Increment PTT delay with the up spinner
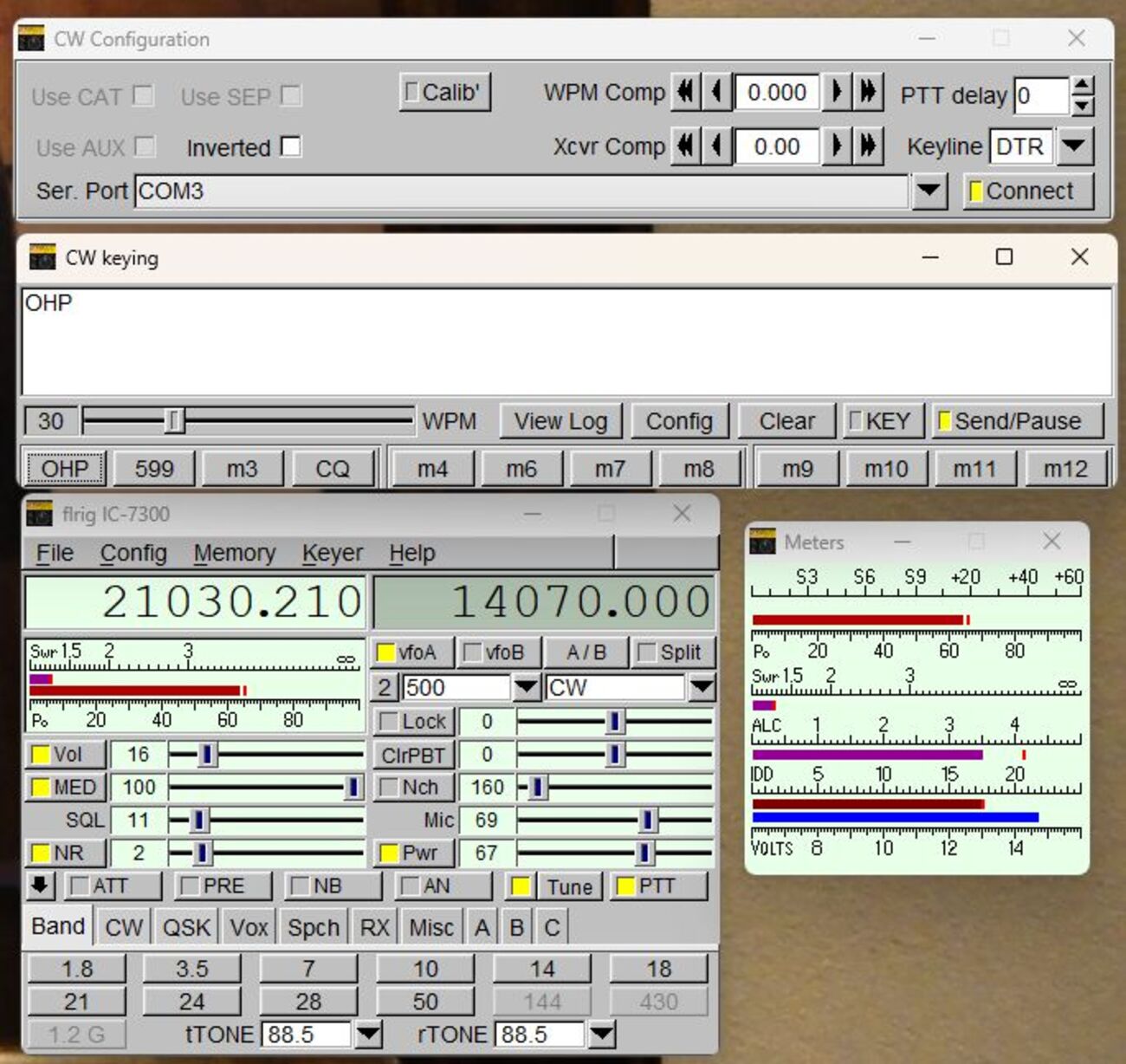The width and height of the screenshot is (1126, 1064). point(1082,86)
